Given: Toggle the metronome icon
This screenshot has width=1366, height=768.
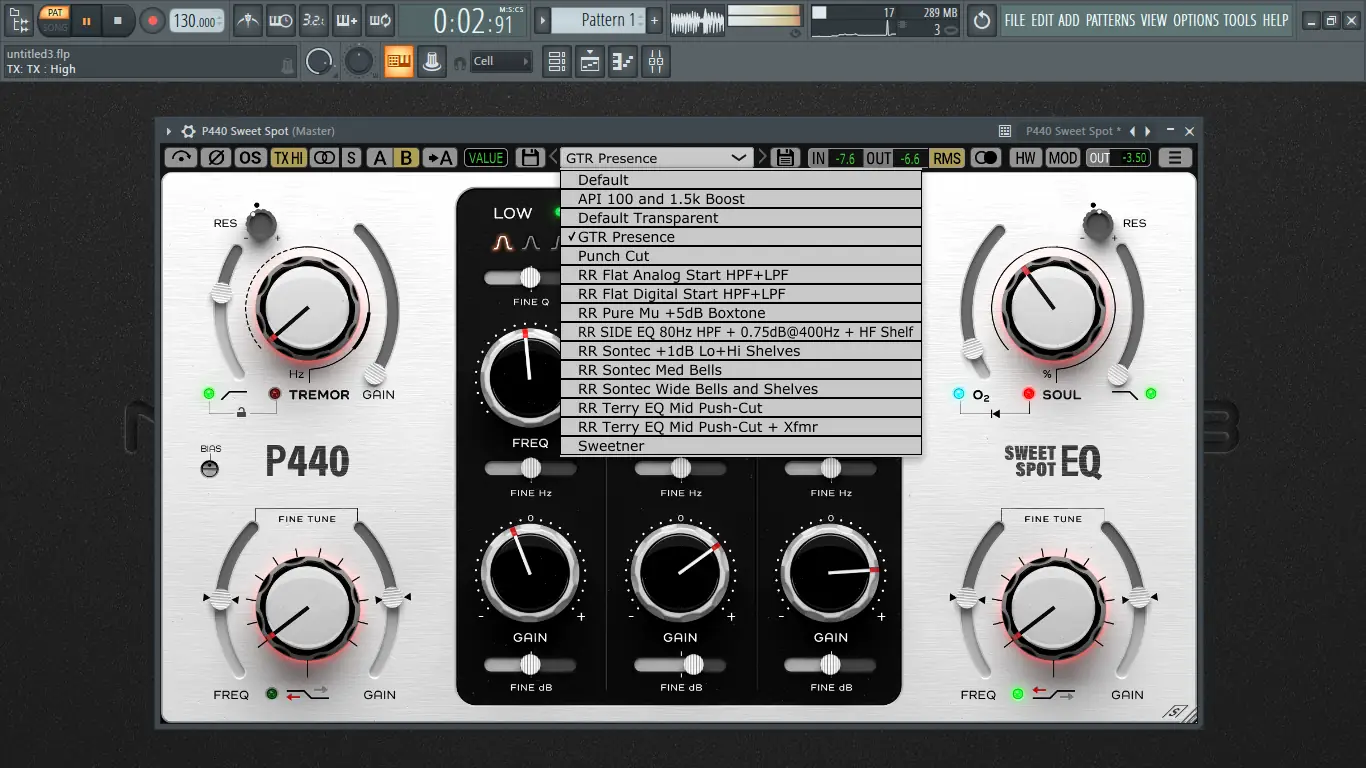Looking at the screenshot, I should pyautogui.click(x=247, y=19).
